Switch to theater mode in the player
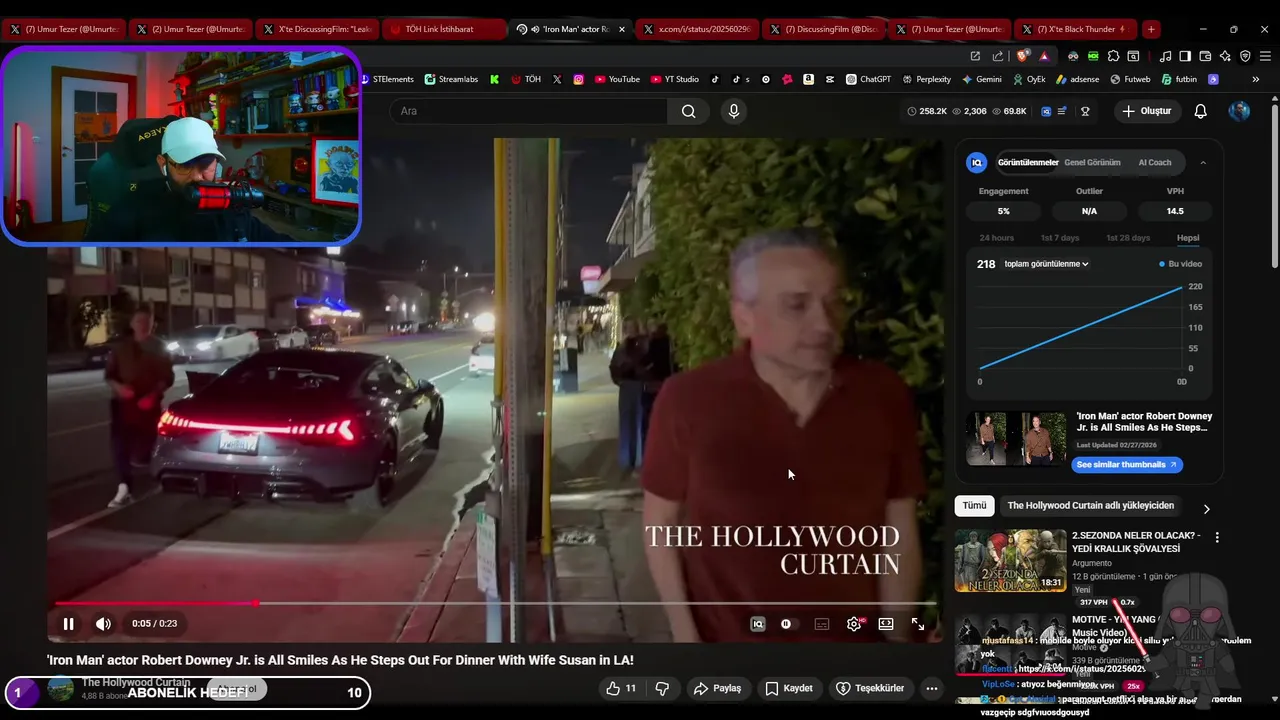The image size is (1280, 720). point(886,624)
